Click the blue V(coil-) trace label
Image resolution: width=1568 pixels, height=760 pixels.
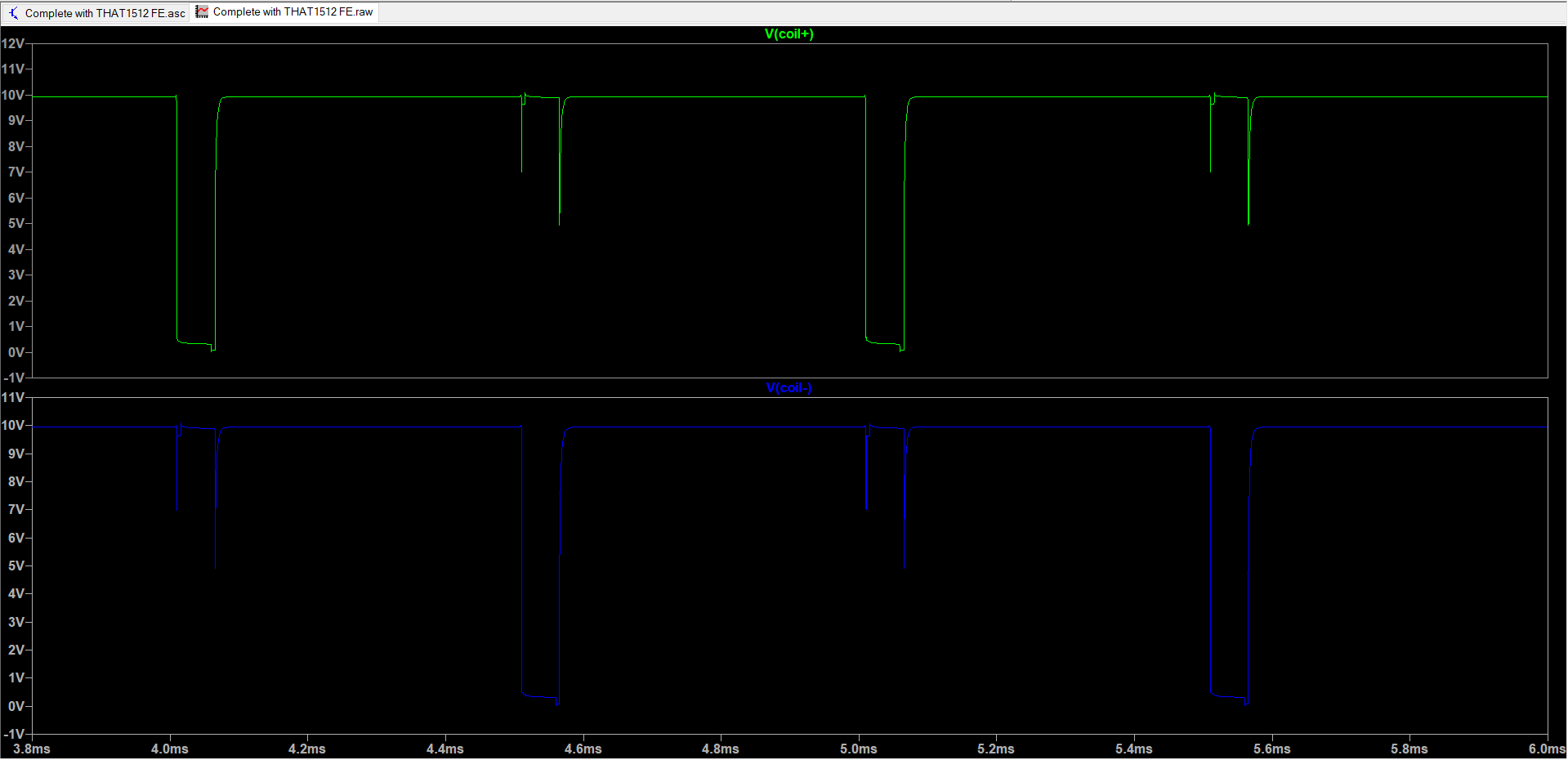tap(788, 388)
